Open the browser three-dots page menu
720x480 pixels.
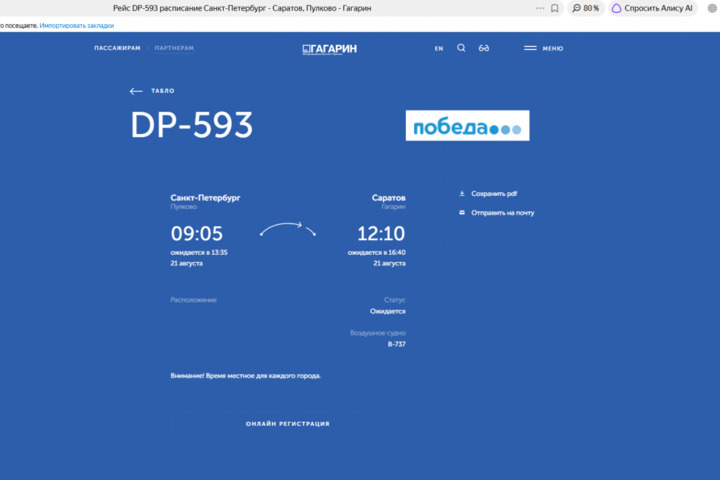(540, 8)
